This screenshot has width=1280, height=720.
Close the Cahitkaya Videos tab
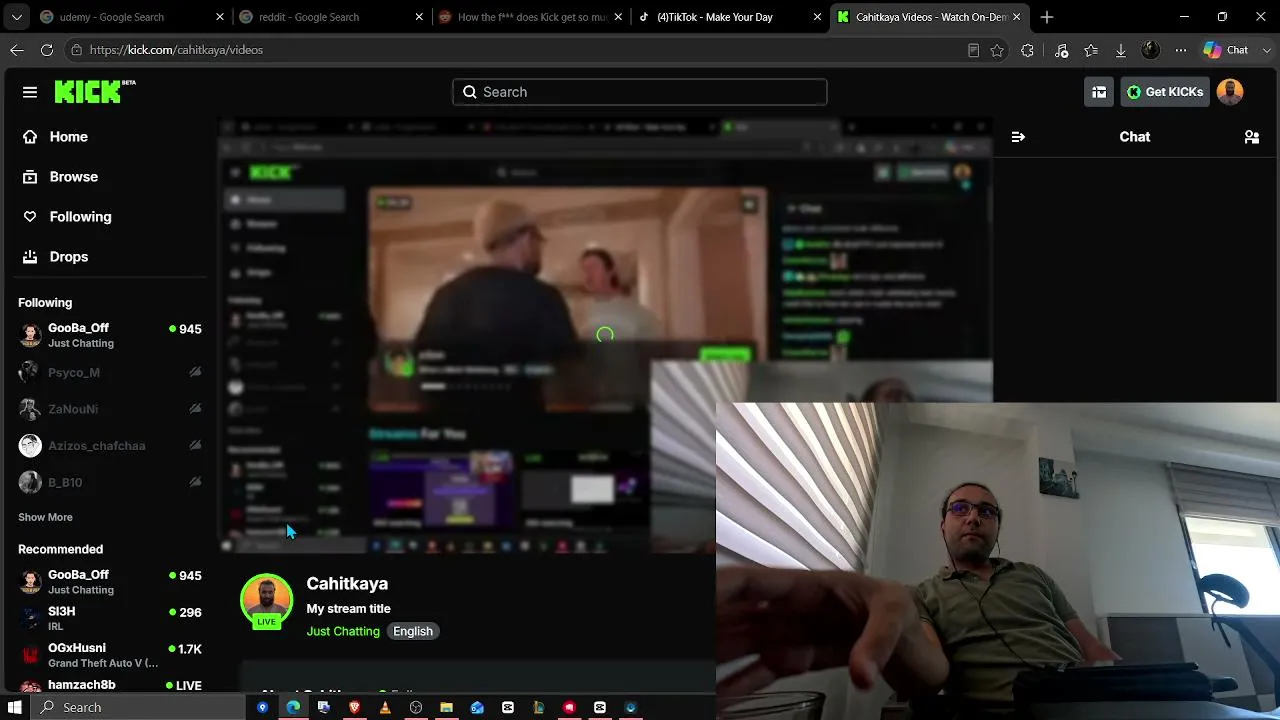[1016, 17]
